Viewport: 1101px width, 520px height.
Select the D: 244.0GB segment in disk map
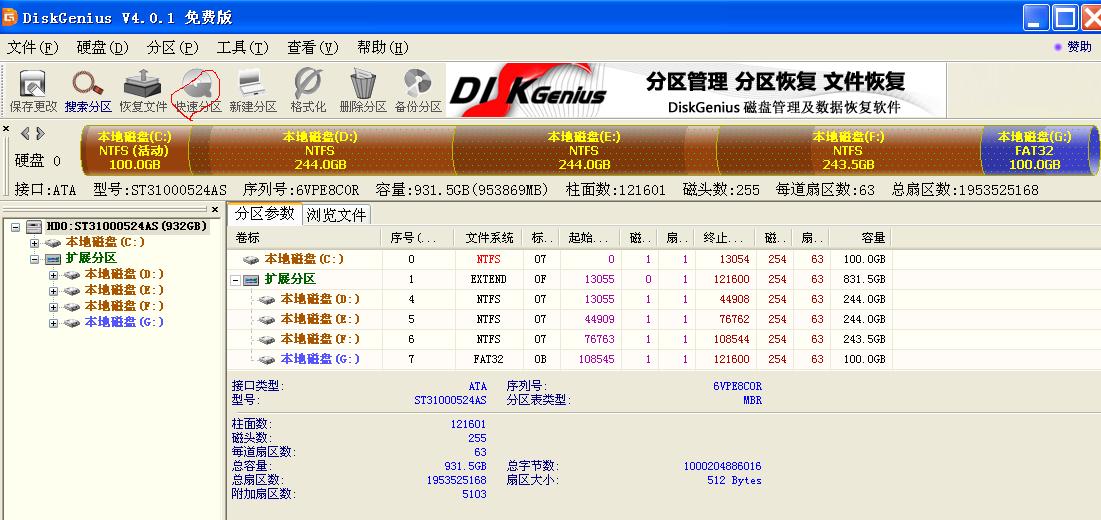(x=320, y=150)
